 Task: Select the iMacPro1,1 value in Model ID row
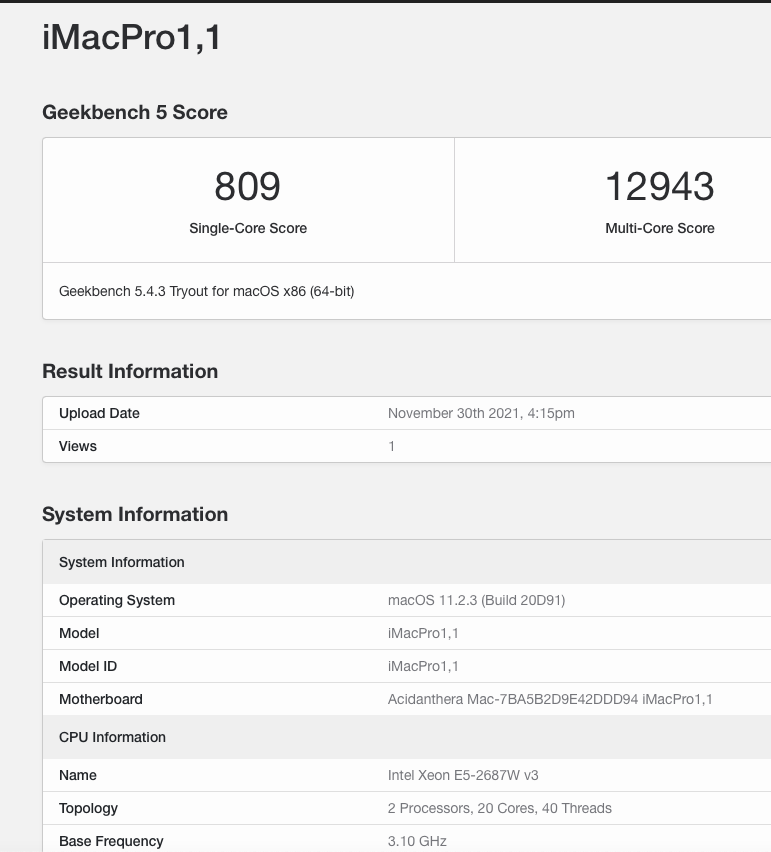coord(423,667)
